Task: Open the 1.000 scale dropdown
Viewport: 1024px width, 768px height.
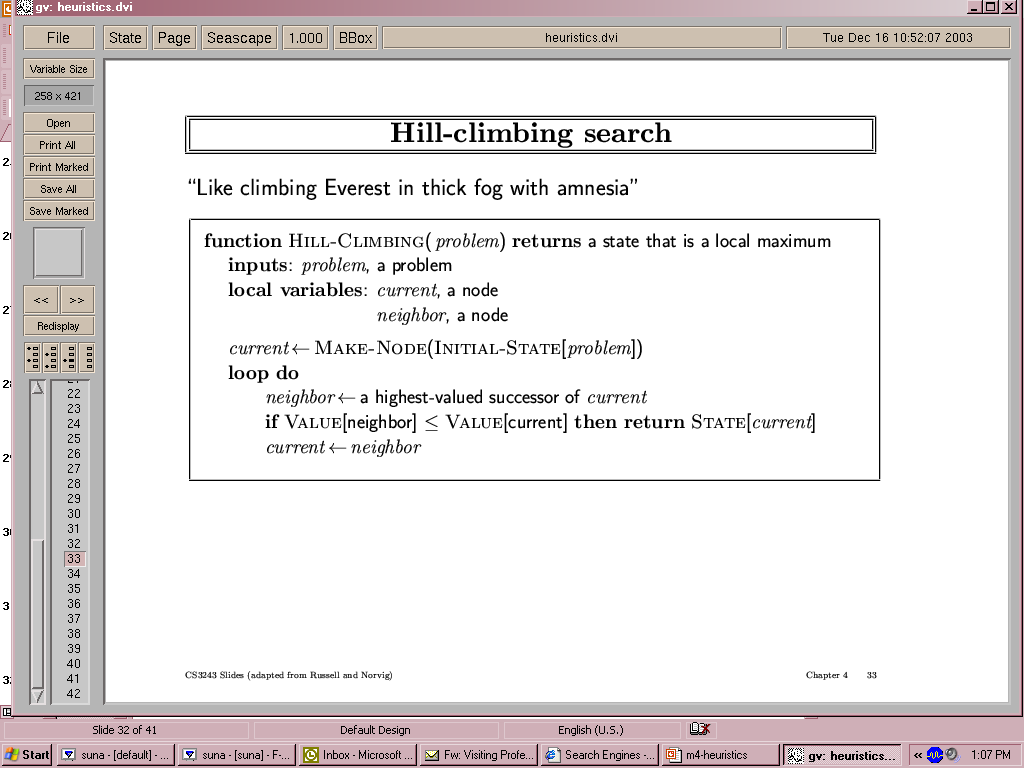Action: click(x=305, y=38)
